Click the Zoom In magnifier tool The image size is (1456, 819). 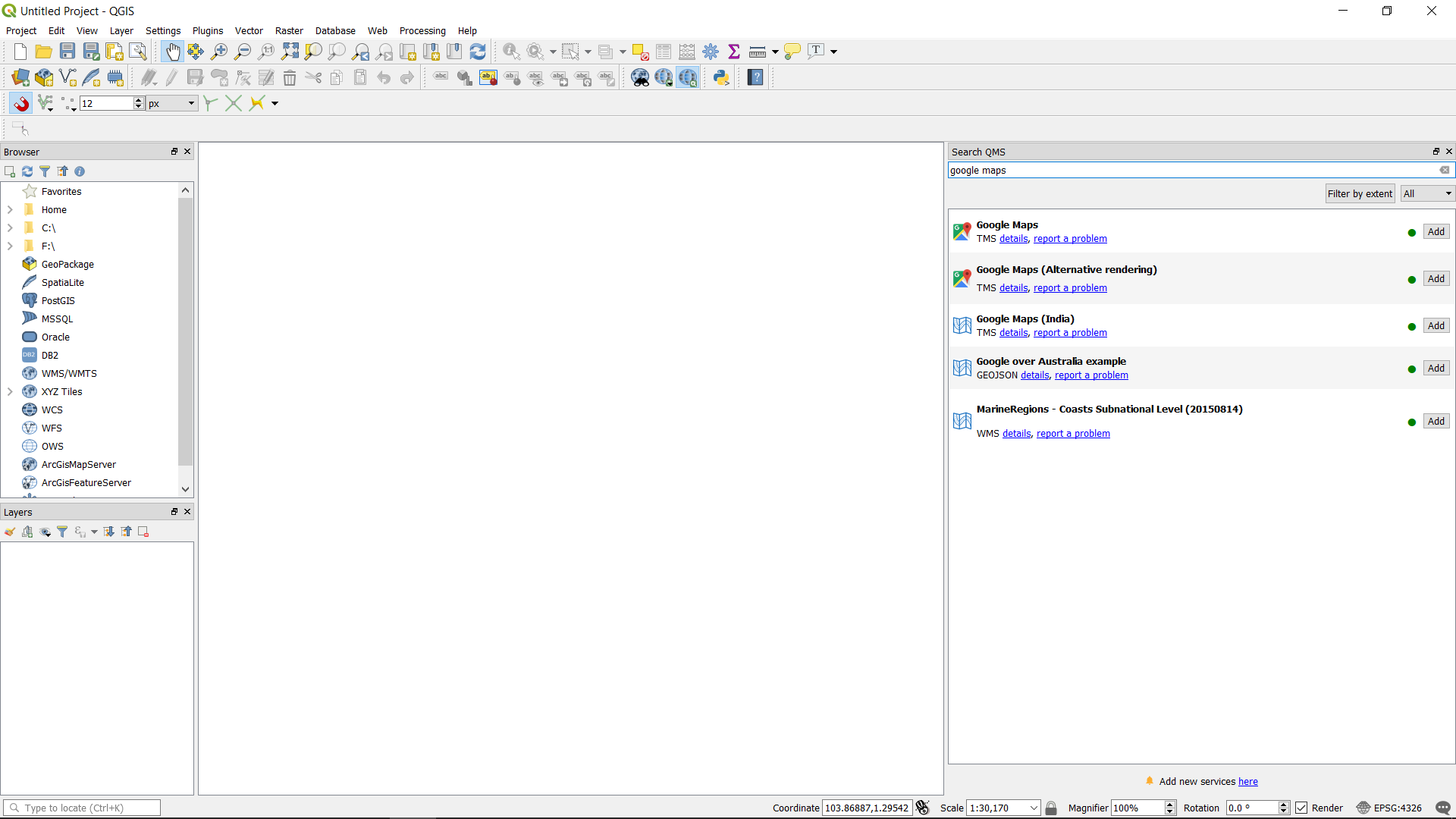[219, 52]
